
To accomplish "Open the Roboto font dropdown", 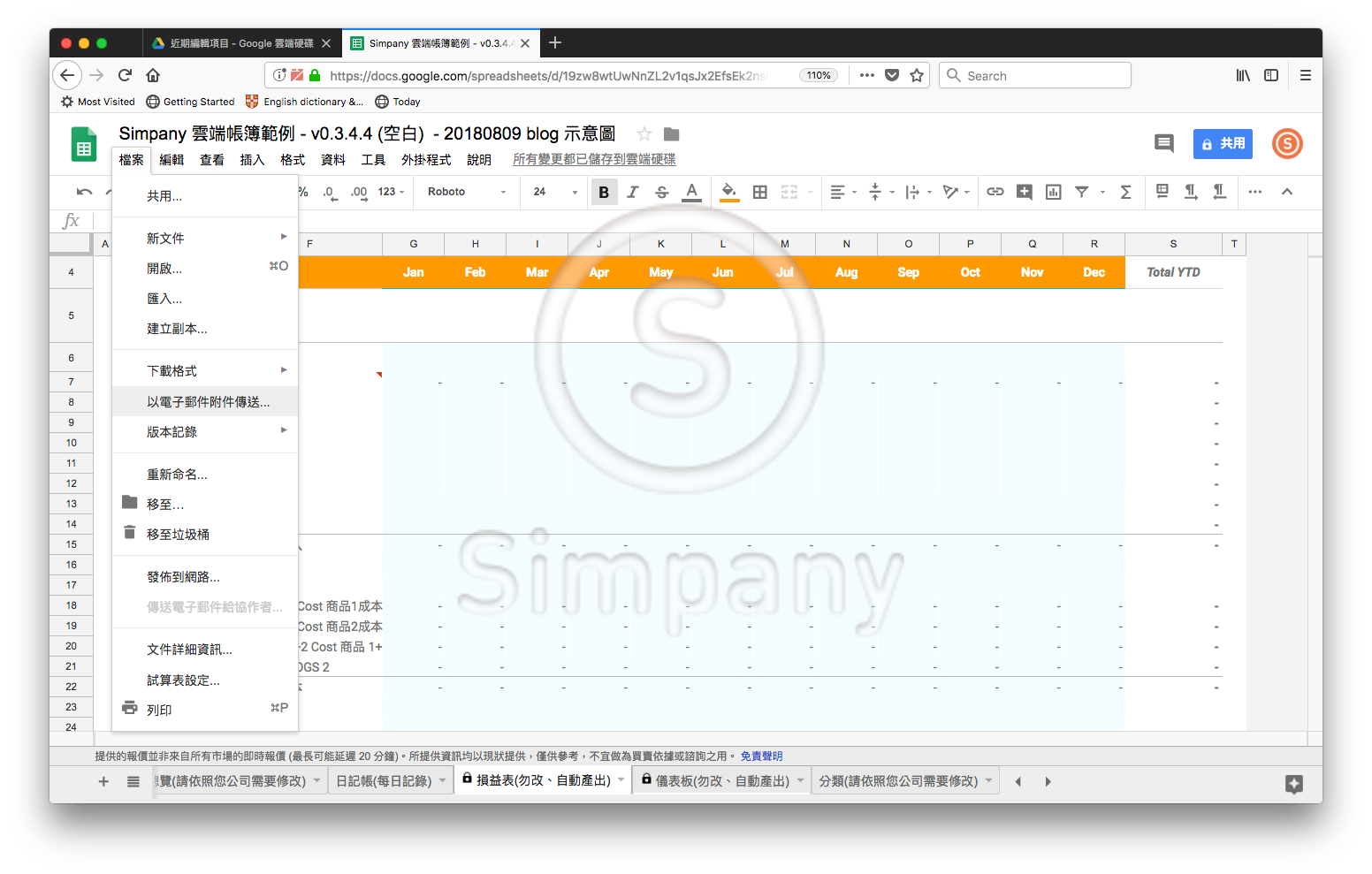I will (x=467, y=192).
